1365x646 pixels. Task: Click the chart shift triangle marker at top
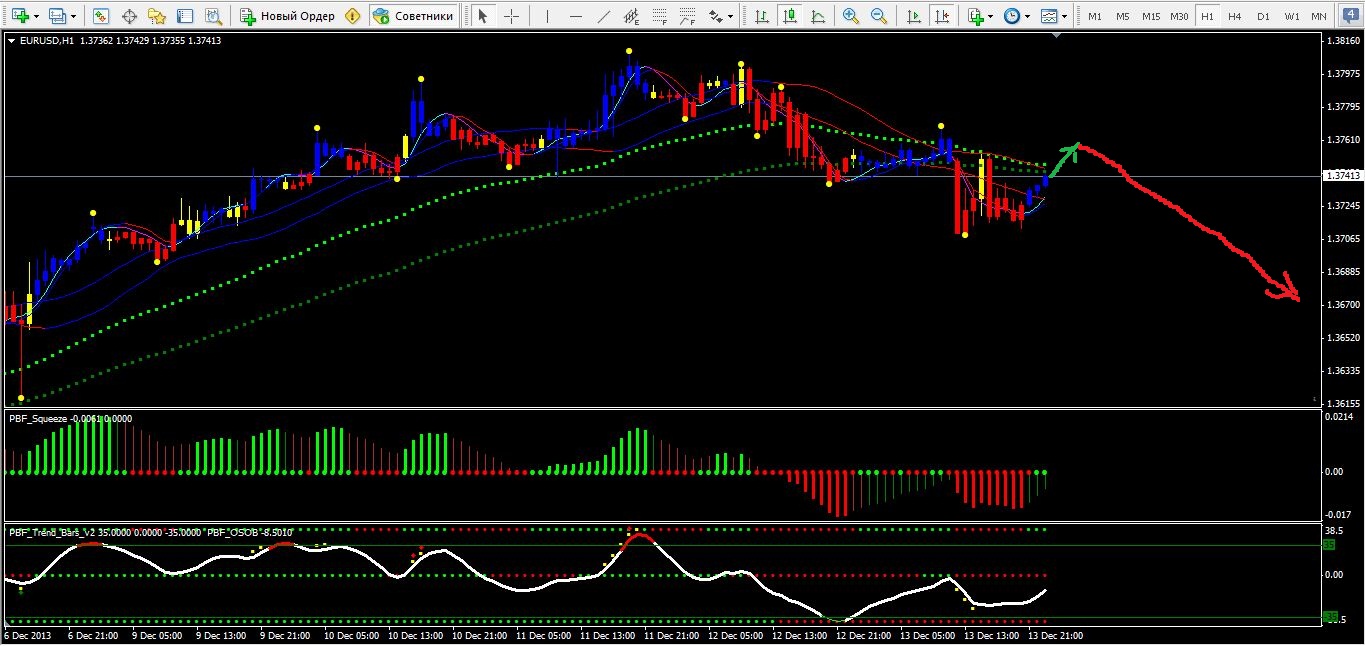1057,35
